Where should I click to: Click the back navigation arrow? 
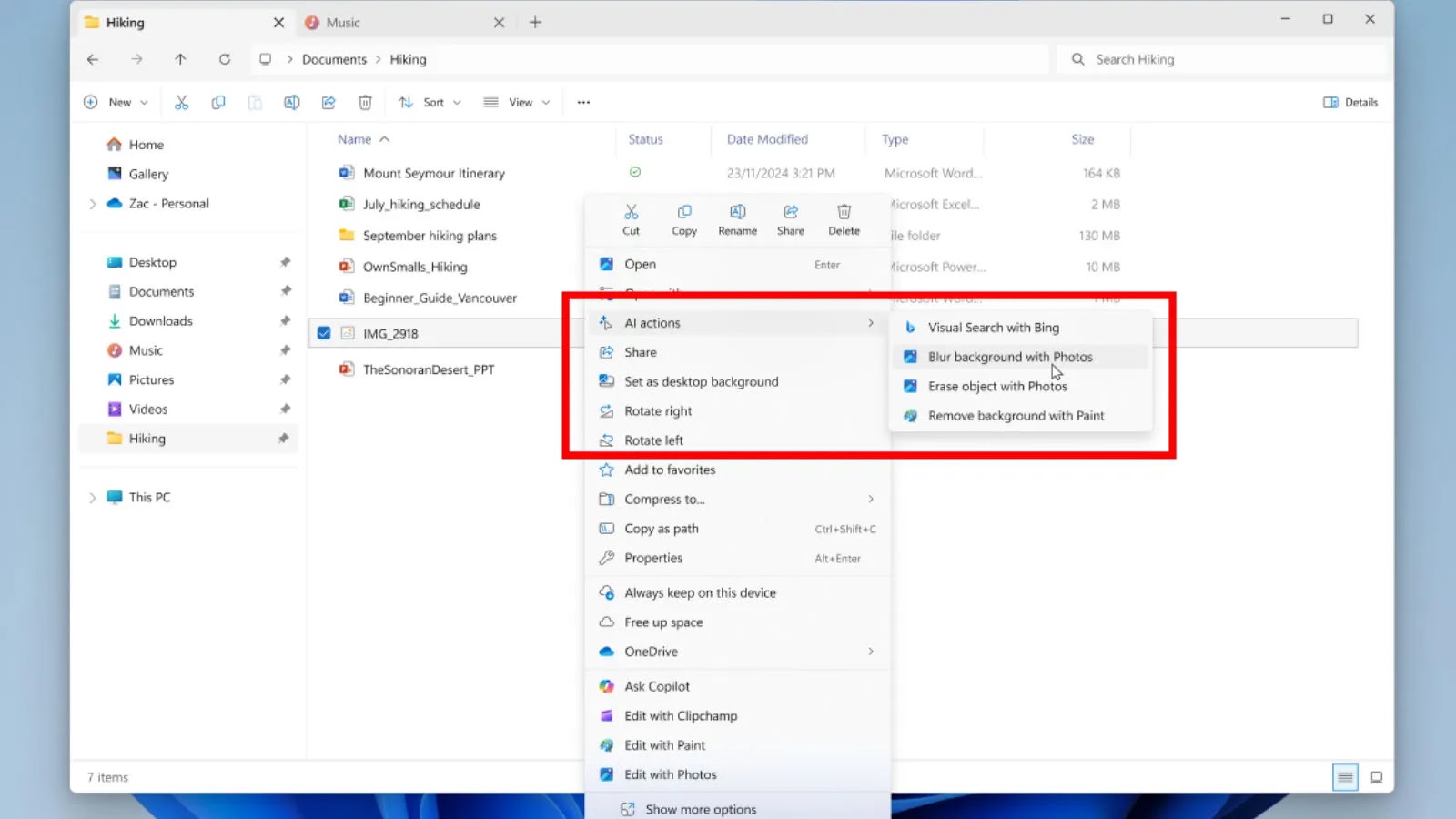(x=93, y=59)
